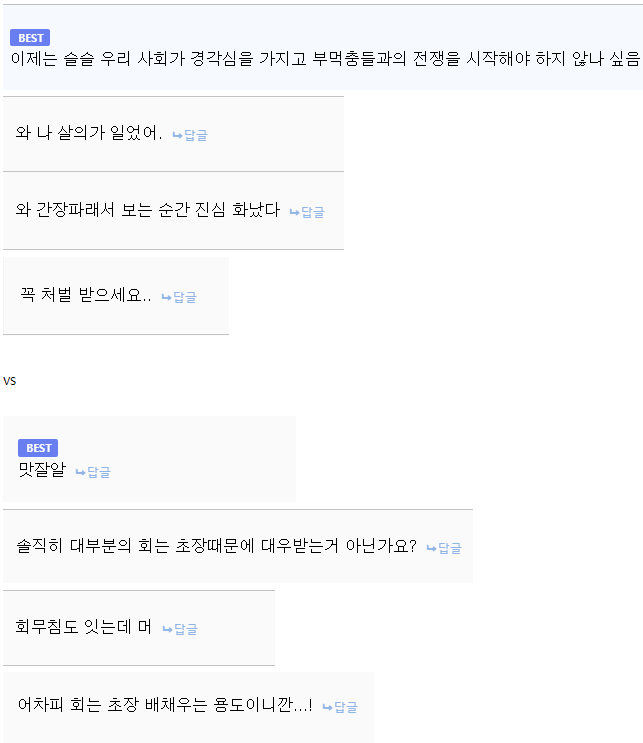
Task: Select the comment text '와 나 살의가 일었어.'
Action: pos(89,134)
